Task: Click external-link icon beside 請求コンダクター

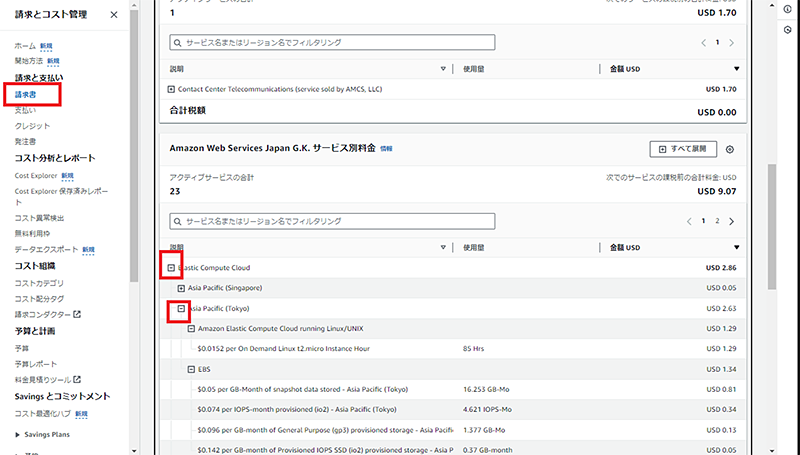Action: click(77, 314)
